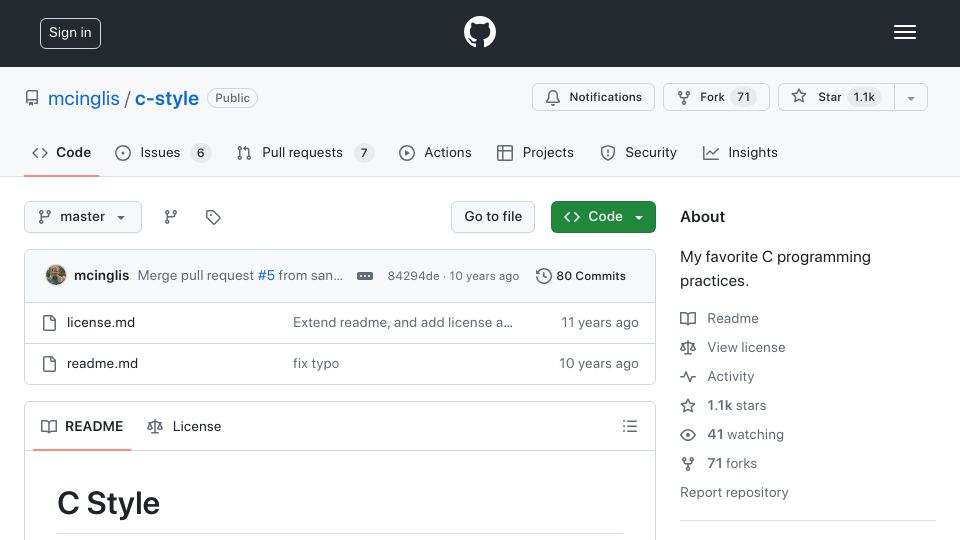Open the c-style repository link
960x540 pixels.
(x=167, y=98)
